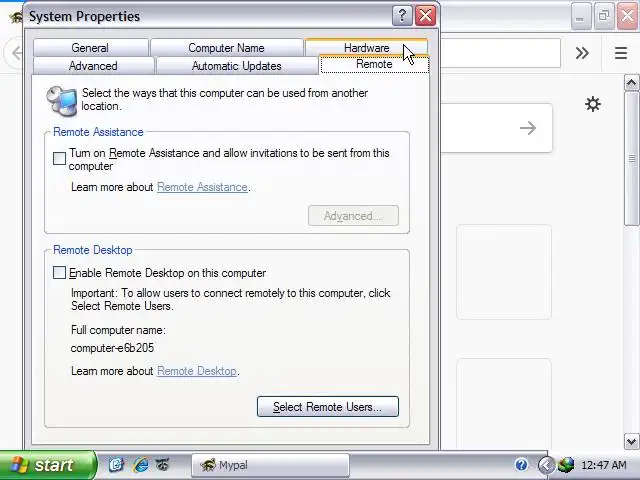Click the Mypal raccoon Quick Launch icon
The width and height of the screenshot is (640, 480).
click(x=163, y=464)
